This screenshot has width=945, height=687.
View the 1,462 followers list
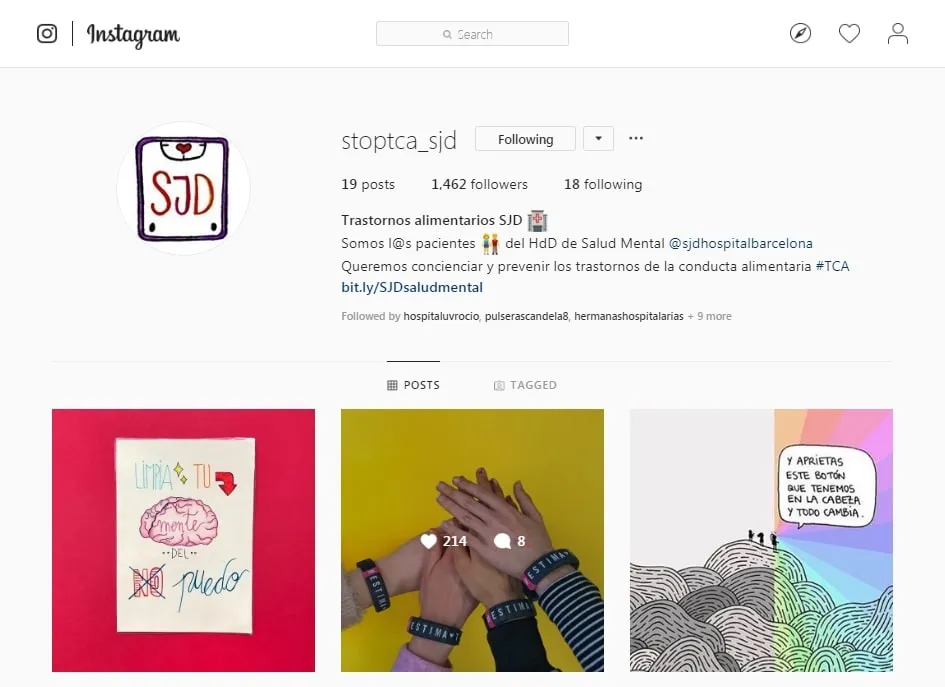479,184
